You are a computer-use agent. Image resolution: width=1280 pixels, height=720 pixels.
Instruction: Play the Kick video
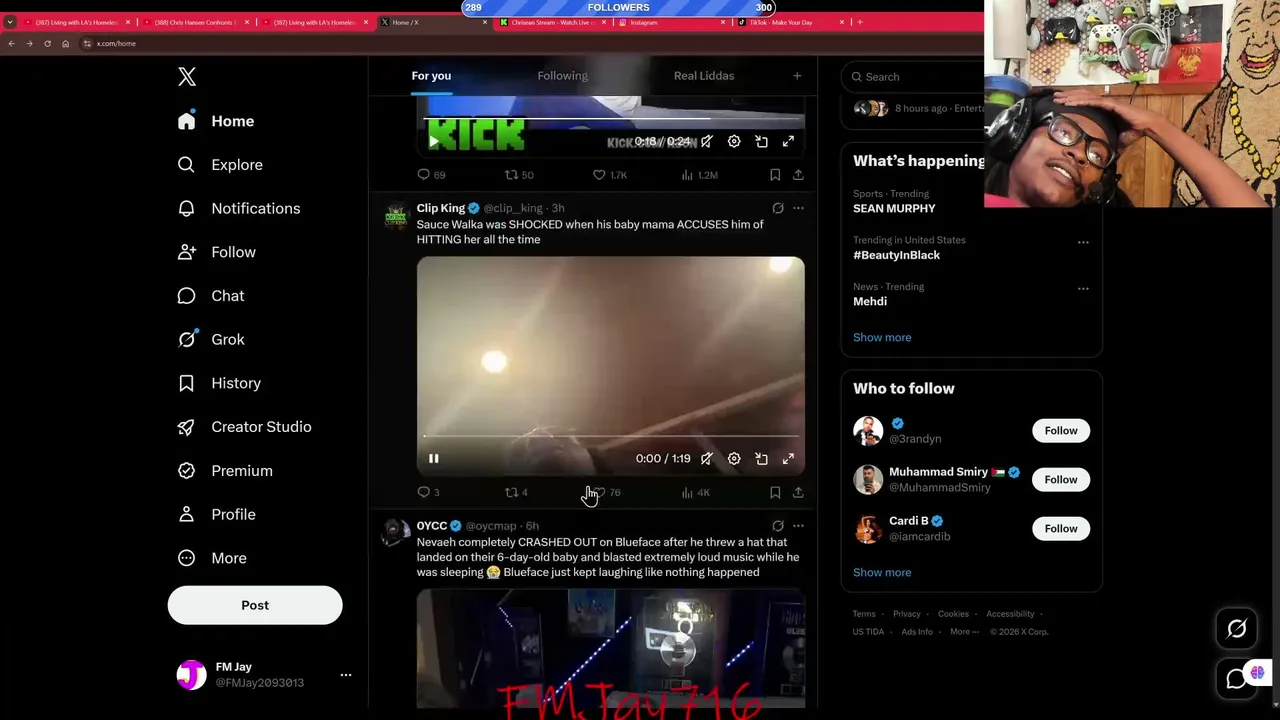[x=434, y=142]
